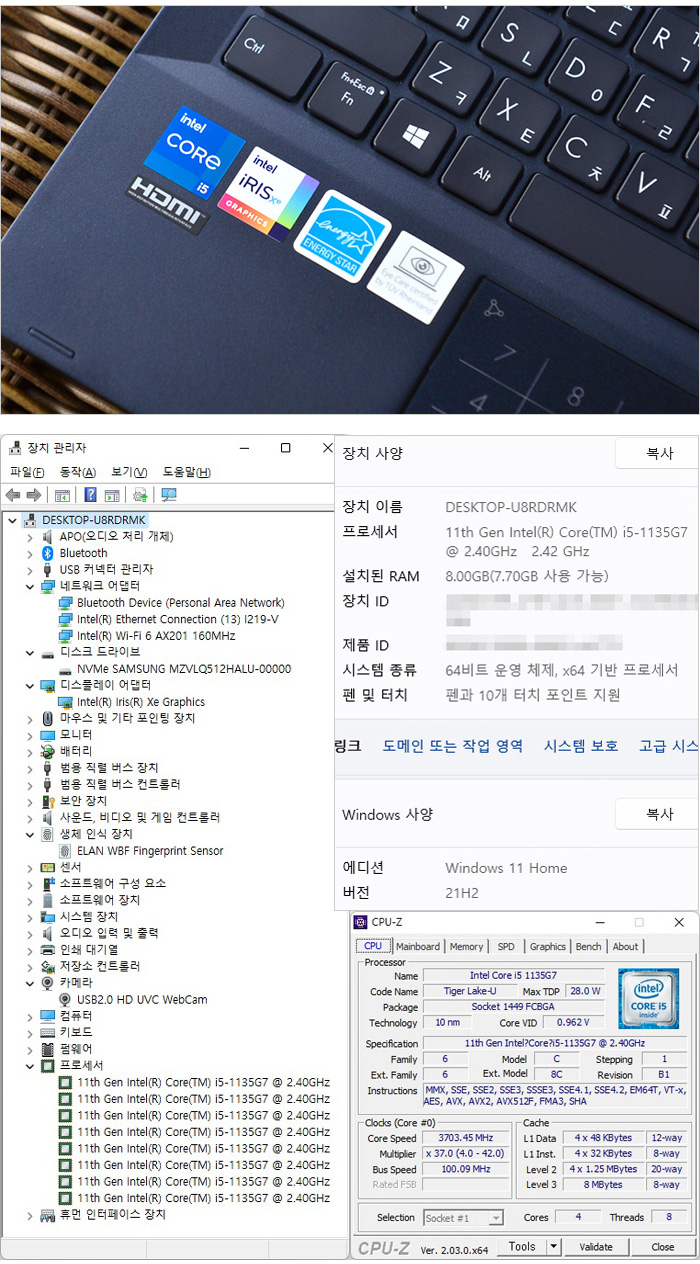Collapse the DESKTOP-U8RDRMK root node

pos(12,520)
